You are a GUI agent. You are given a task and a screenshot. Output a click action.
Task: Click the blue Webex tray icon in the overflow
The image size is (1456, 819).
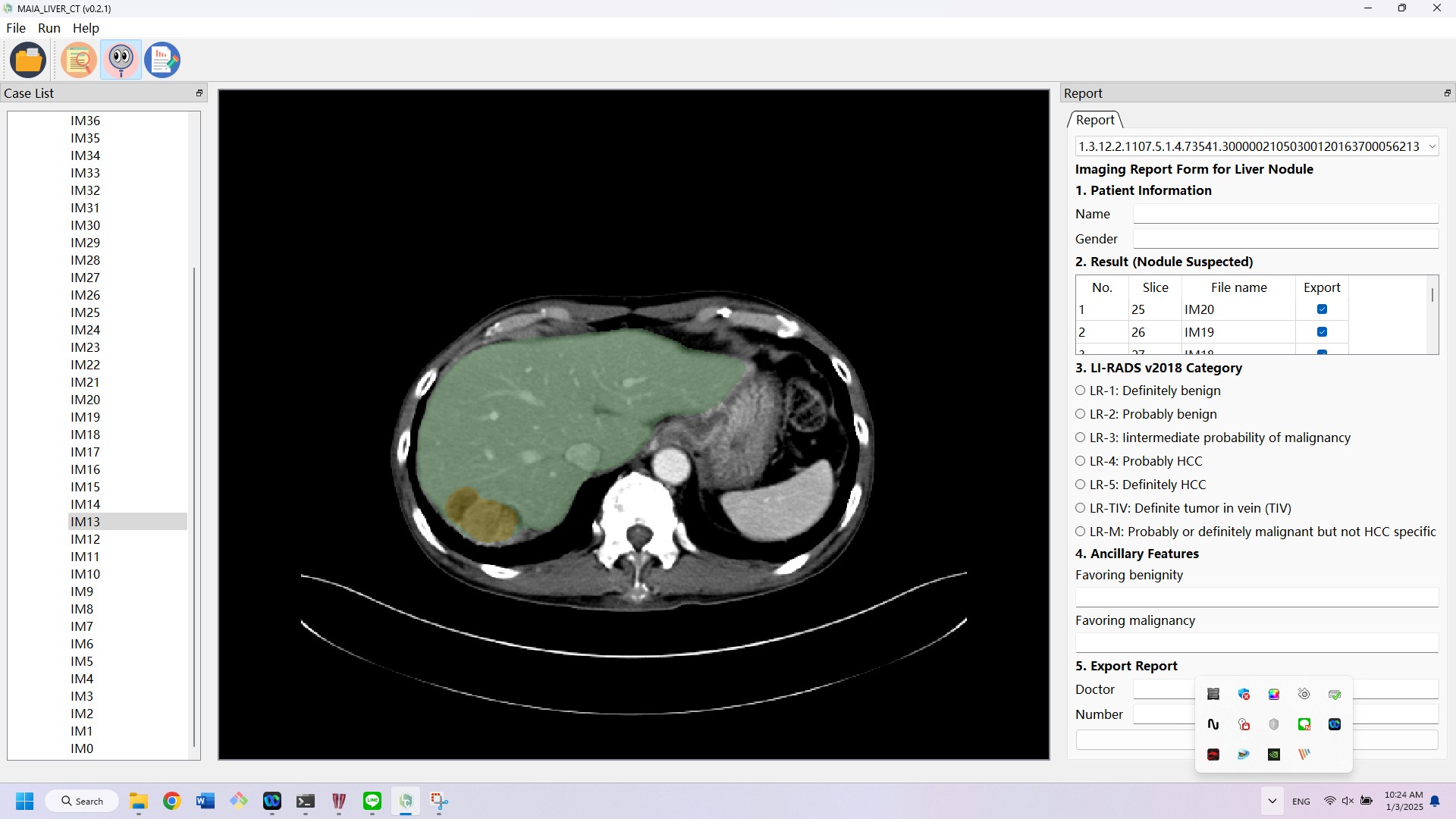1335,724
